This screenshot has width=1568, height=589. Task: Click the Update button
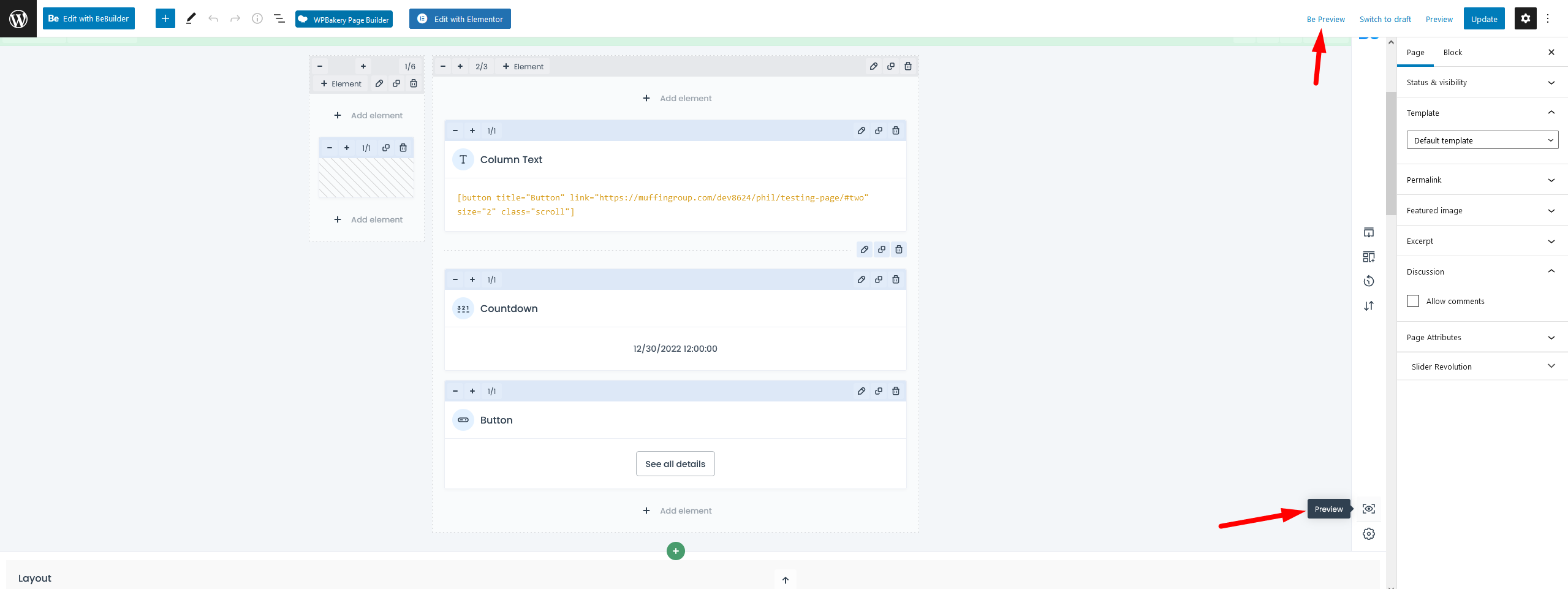[1484, 18]
